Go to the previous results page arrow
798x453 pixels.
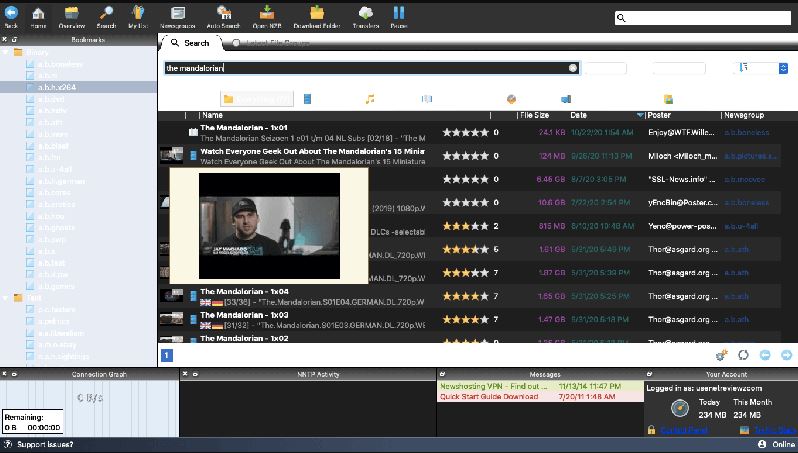click(x=765, y=355)
